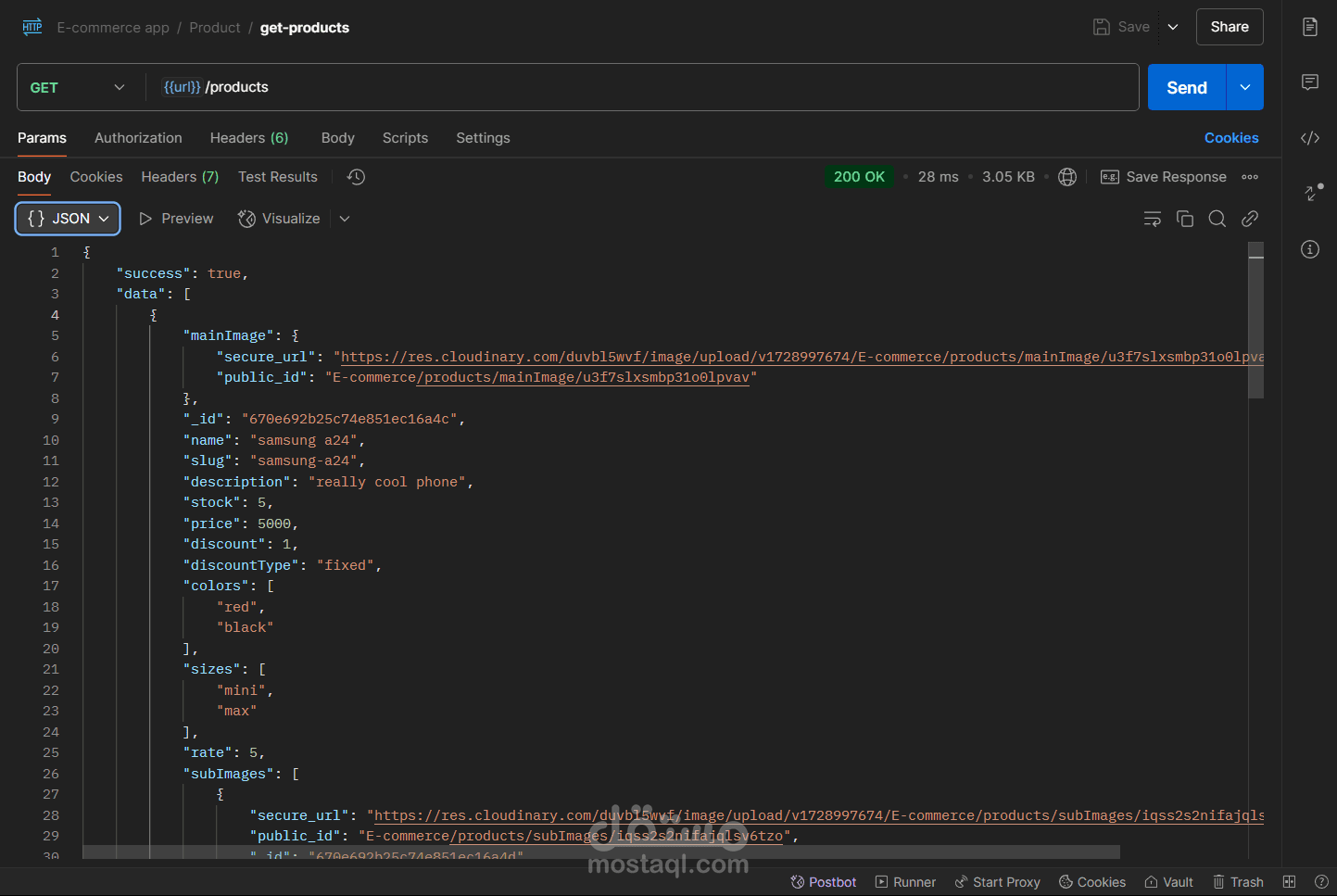Click the subImages secure_url Cloudinary link

[x=819, y=815]
